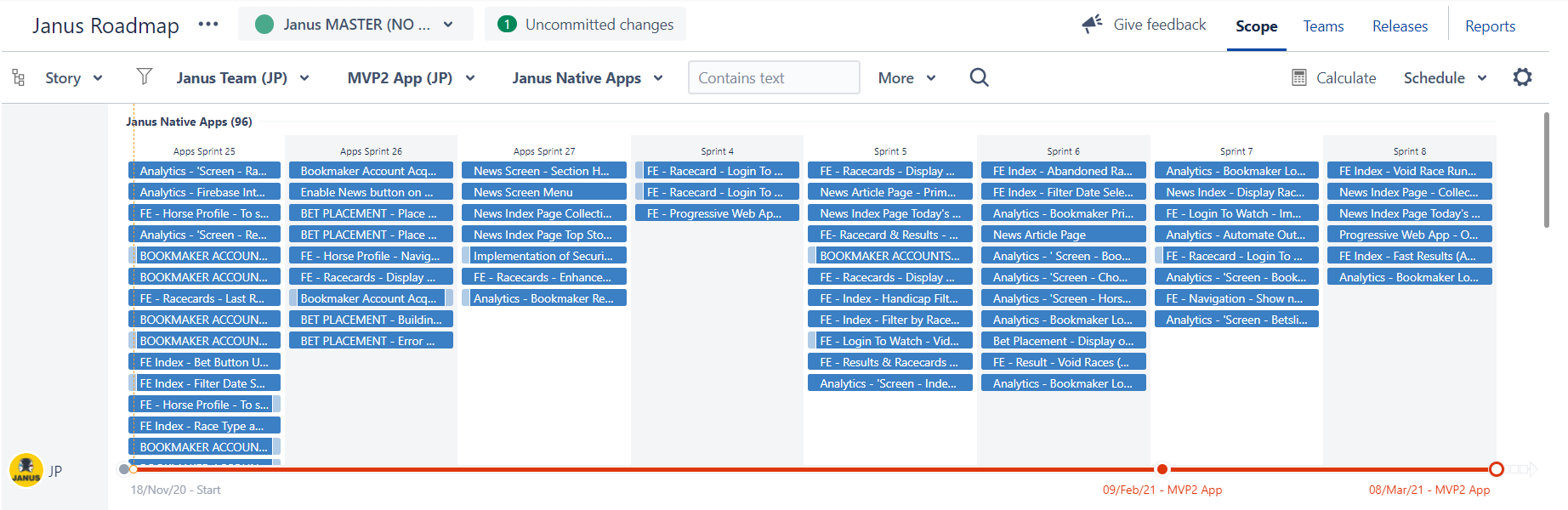
Task: Open the FE - Racecards - Enhance... card
Action: point(544,277)
